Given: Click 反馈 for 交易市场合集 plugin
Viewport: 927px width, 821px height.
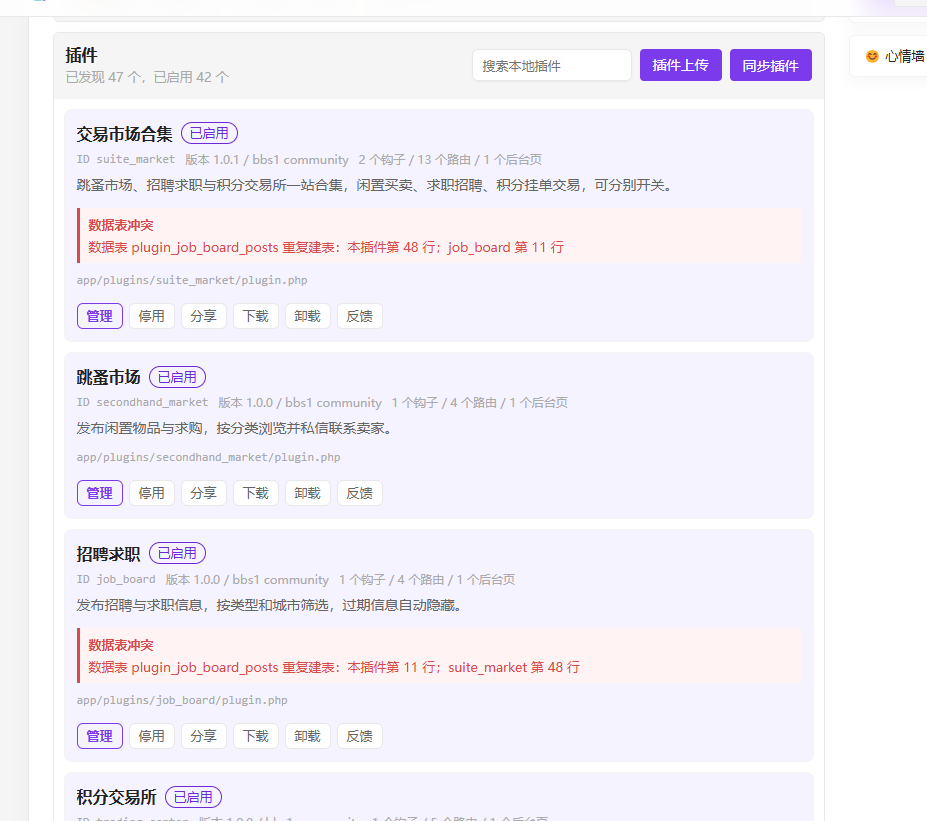Looking at the screenshot, I should click(359, 316).
